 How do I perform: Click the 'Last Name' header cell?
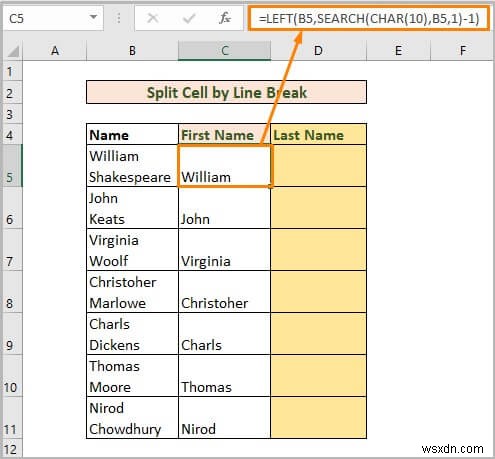(318, 135)
